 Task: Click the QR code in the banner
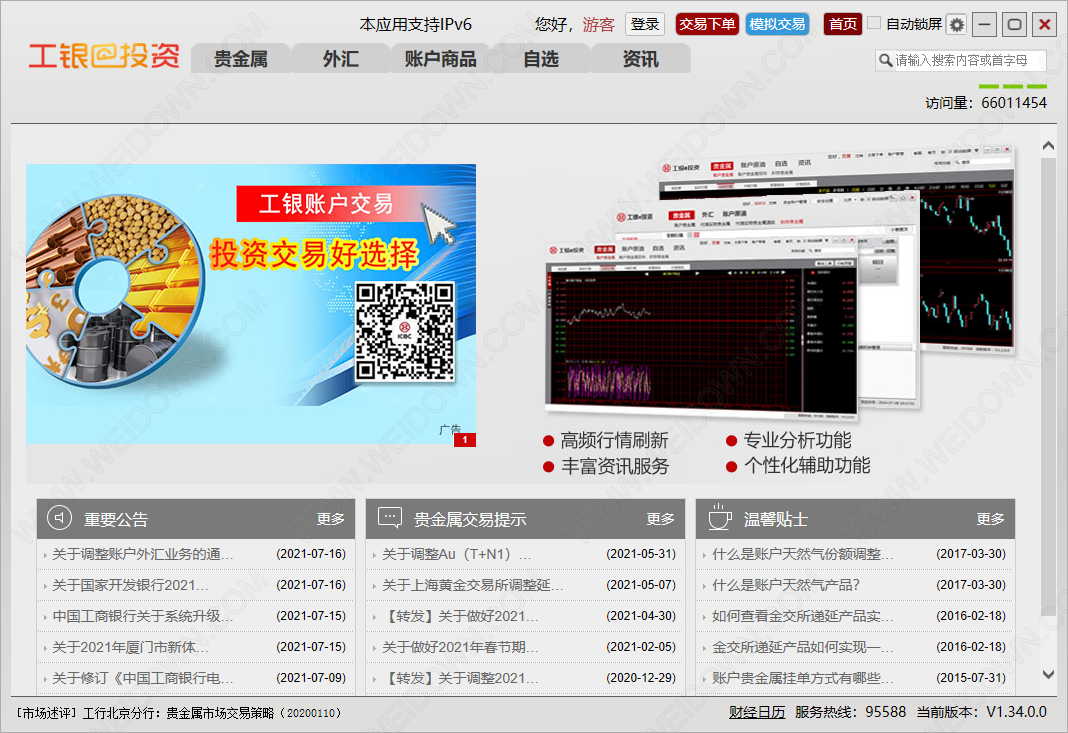point(405,332)
